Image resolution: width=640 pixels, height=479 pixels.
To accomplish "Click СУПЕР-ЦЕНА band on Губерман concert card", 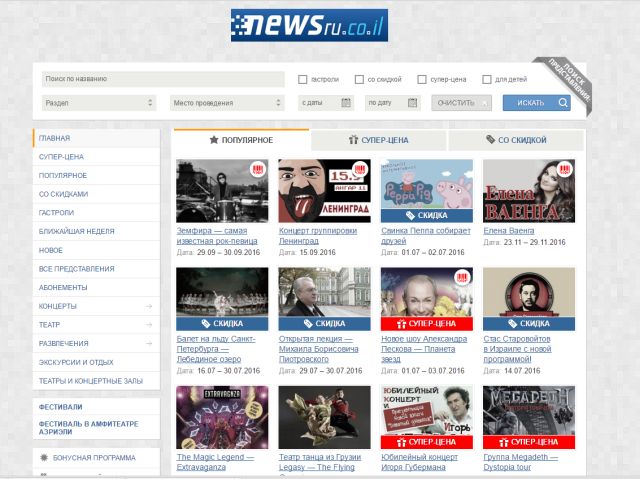I will (427, 442).
